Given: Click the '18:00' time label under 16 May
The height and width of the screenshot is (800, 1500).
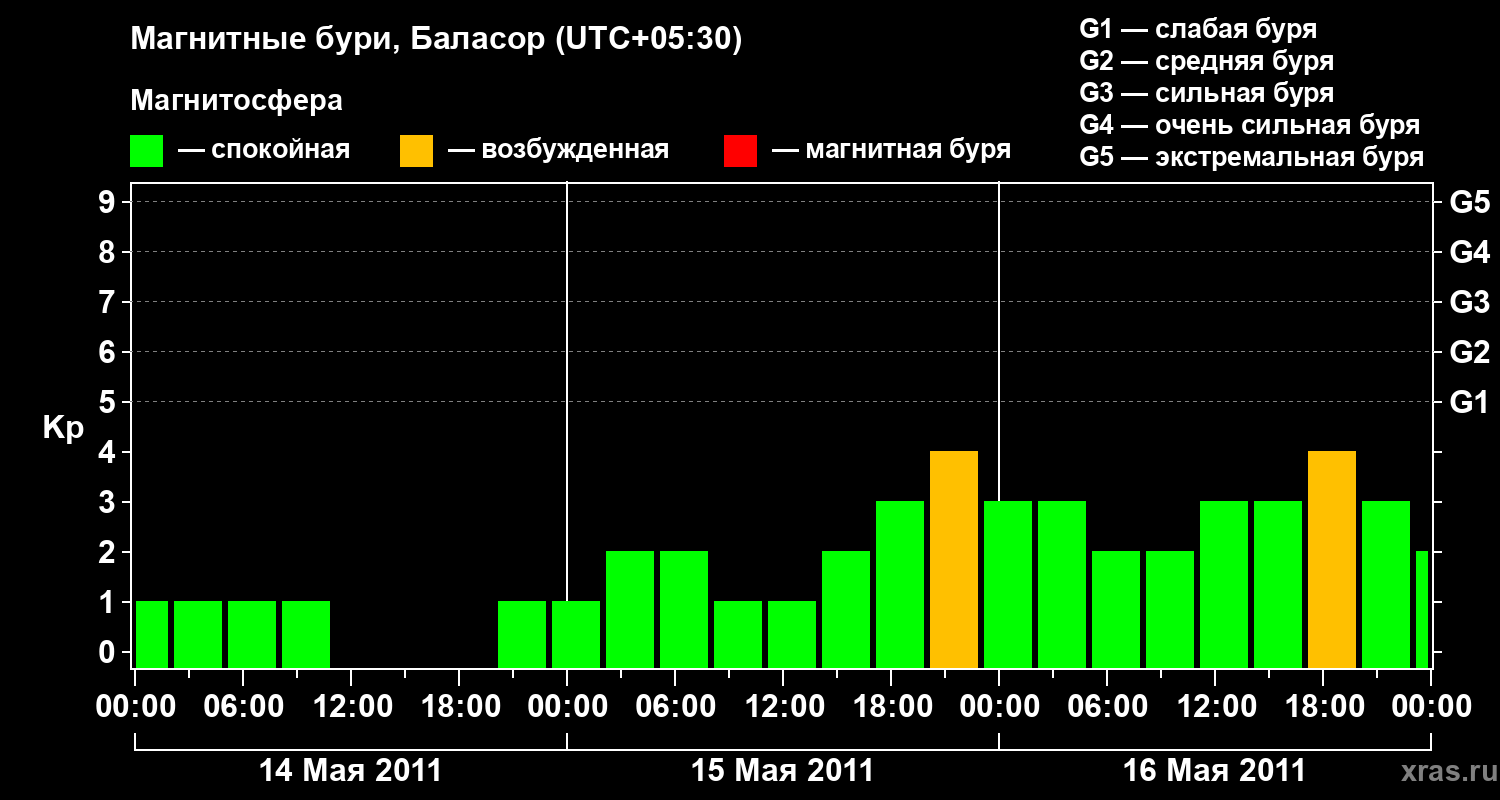Looking at the screenshot, I should click(1323, 707).
